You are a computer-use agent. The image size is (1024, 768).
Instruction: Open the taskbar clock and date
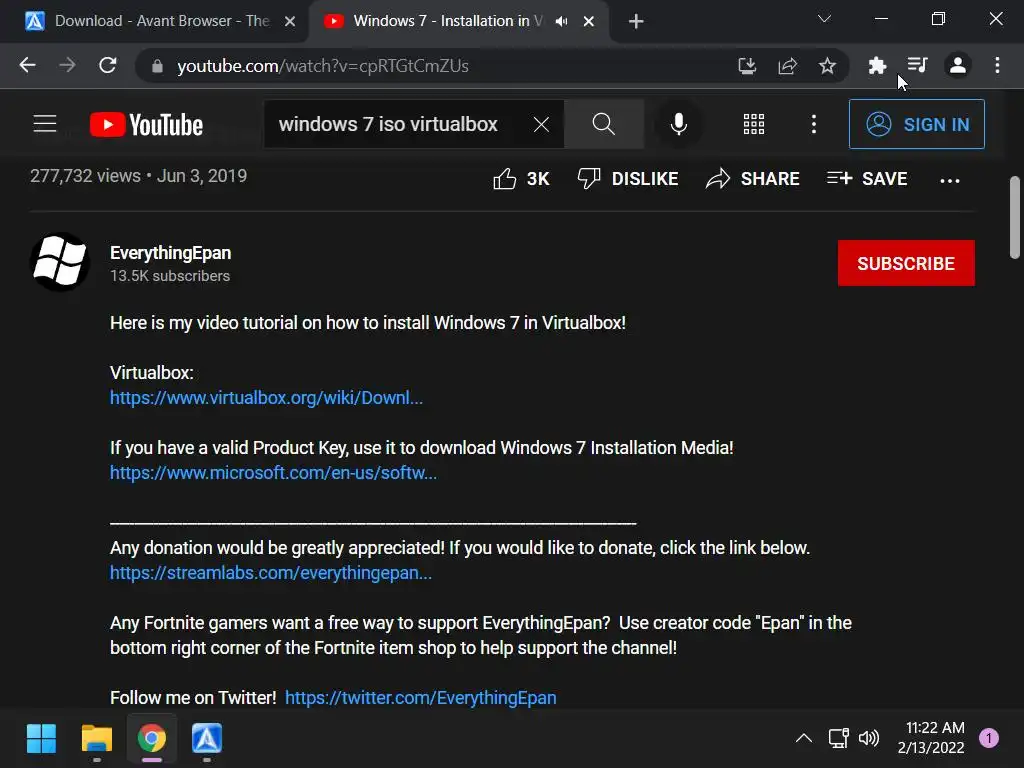931,738
